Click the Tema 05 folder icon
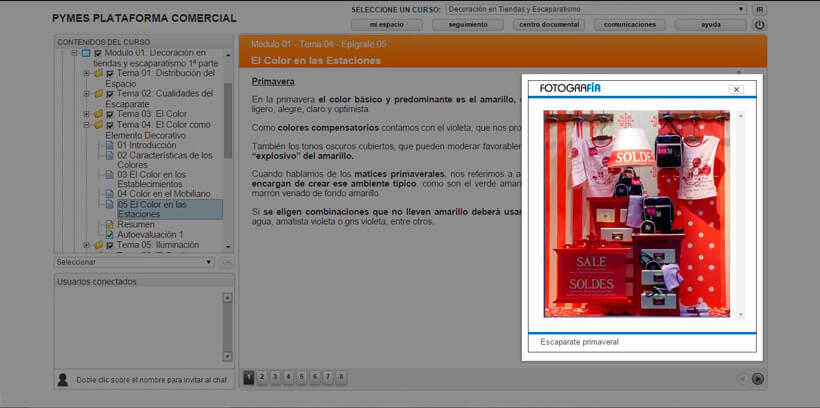 (98, 245)
